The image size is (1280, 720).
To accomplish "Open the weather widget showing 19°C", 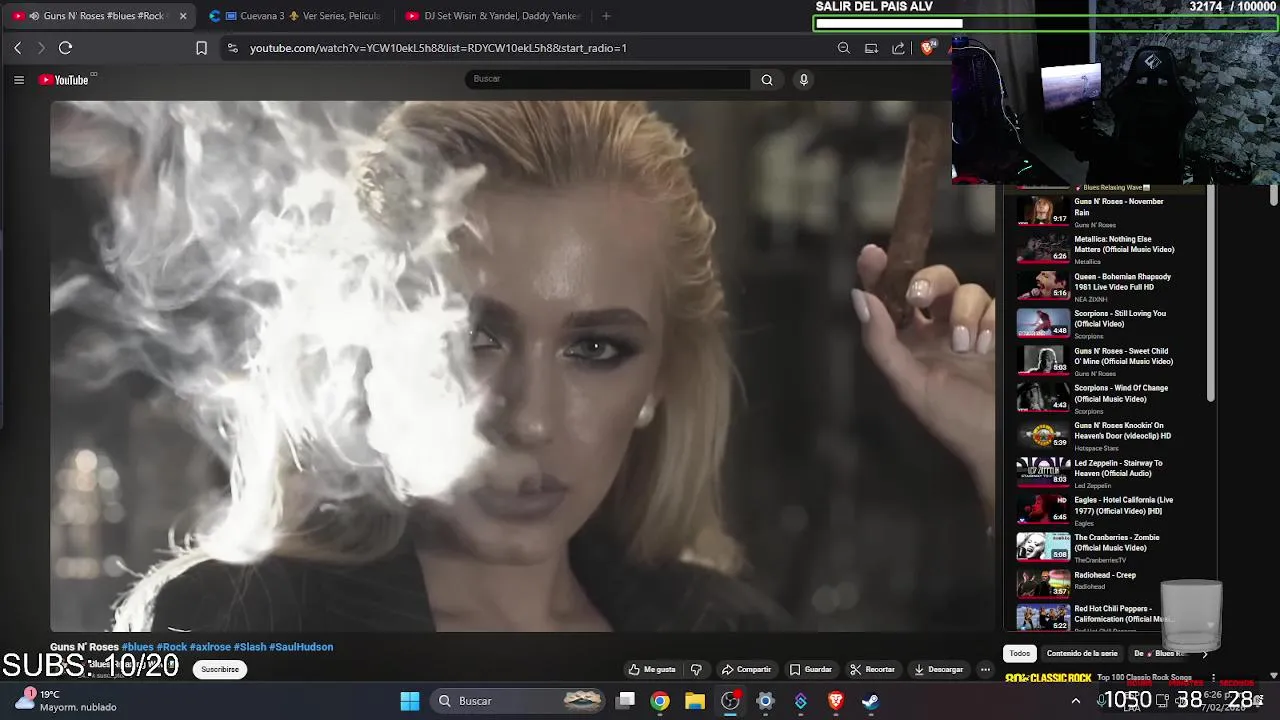I will point(66,700).
